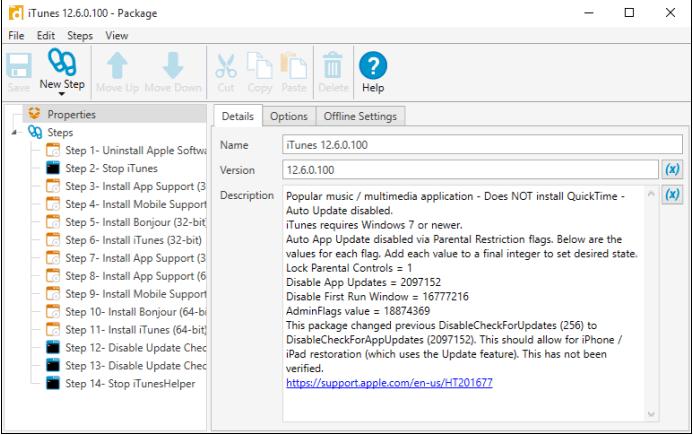This screenshot has height=435, width=693.
Task: Click the variable (x) button beside Description
Action: [672, 194]
